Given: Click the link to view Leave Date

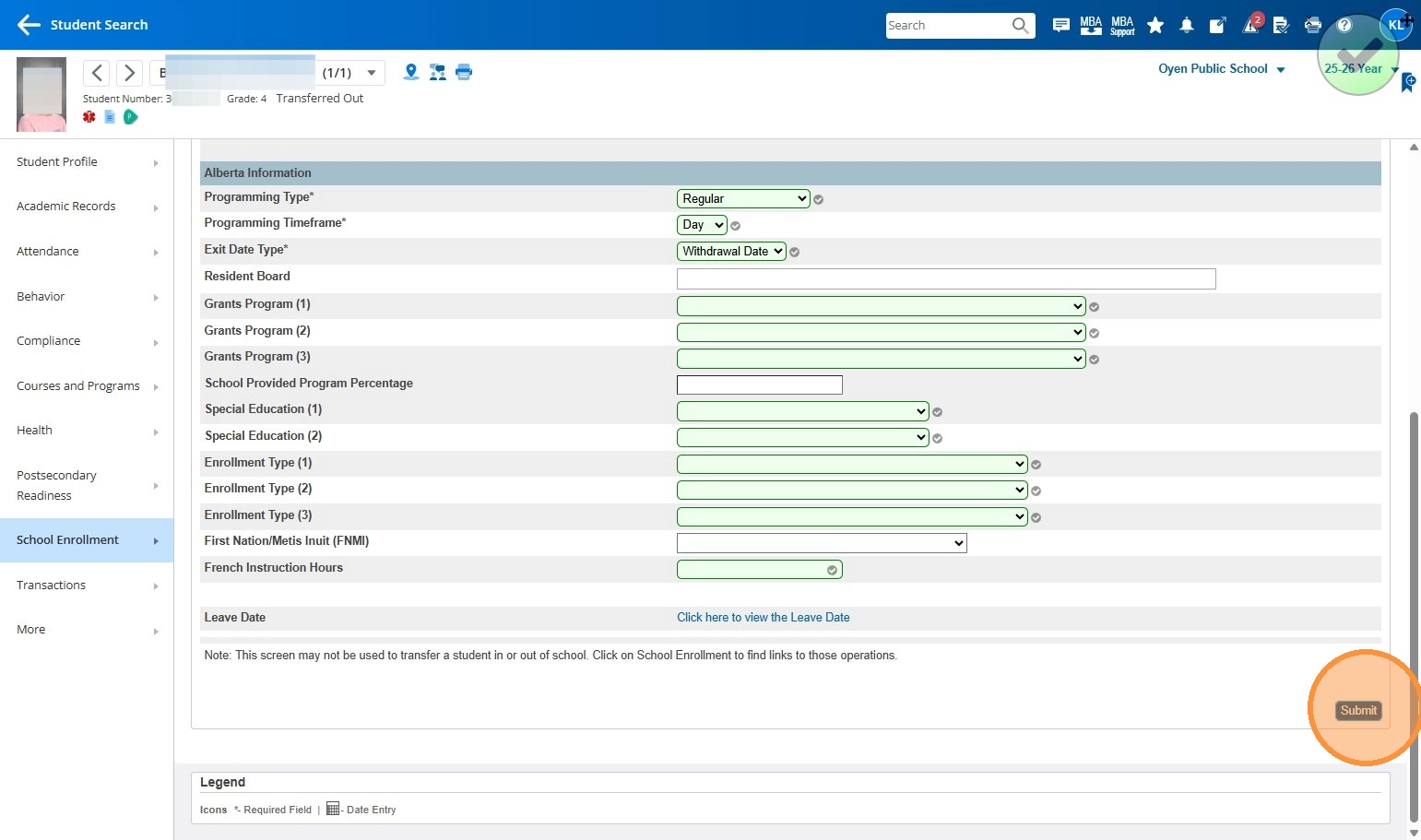Looking at the screenshot, I should [763, 618].
